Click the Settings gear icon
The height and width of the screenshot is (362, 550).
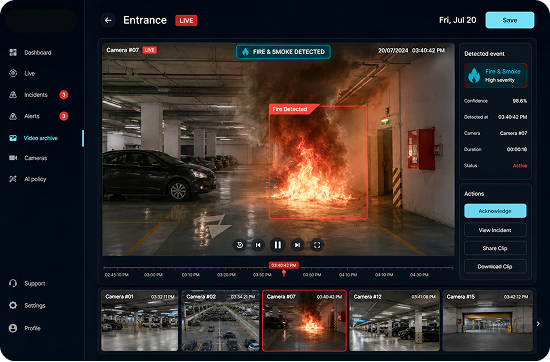coord(13,305)
